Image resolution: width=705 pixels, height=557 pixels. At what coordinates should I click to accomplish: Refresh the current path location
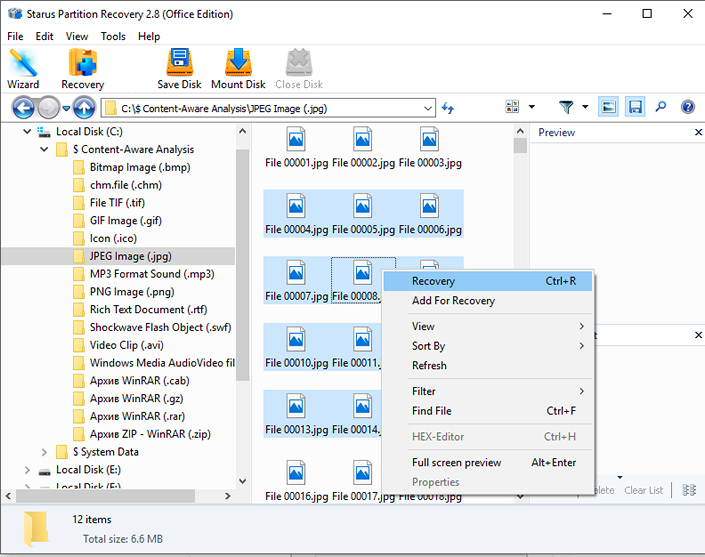pos(447,108)
